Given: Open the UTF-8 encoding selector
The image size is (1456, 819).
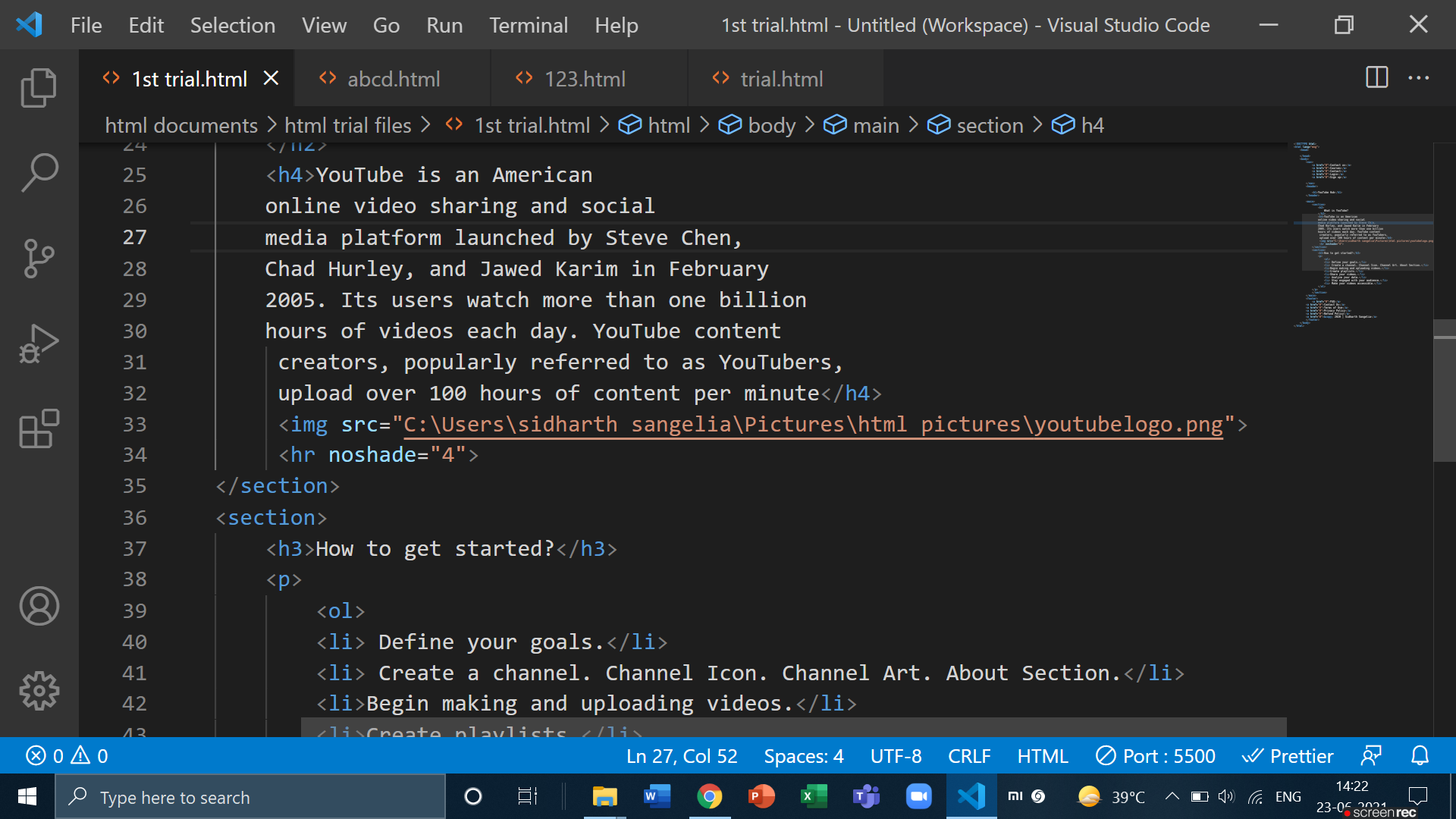Looking at the screenshot, I should [x=896, y=755].
